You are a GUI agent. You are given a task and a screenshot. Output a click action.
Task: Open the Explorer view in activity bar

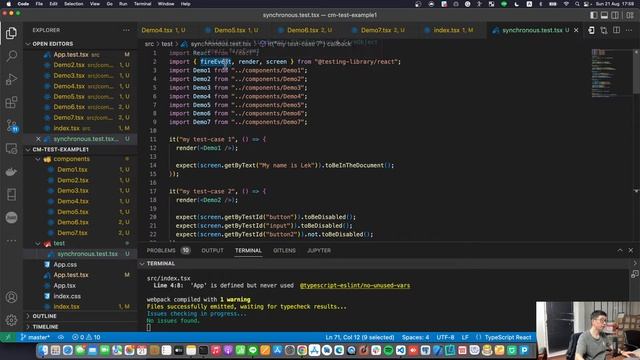(x=11, y=33)
